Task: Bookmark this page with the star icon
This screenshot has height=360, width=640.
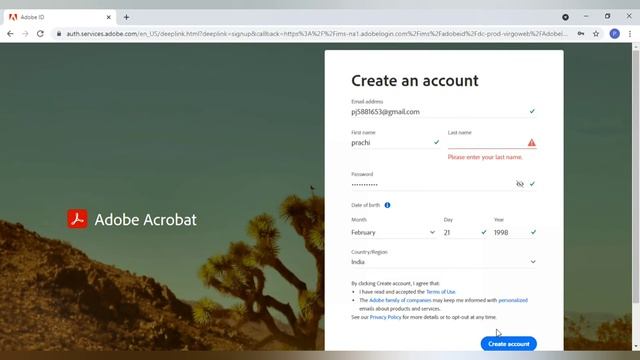Action: click(596, 34)
